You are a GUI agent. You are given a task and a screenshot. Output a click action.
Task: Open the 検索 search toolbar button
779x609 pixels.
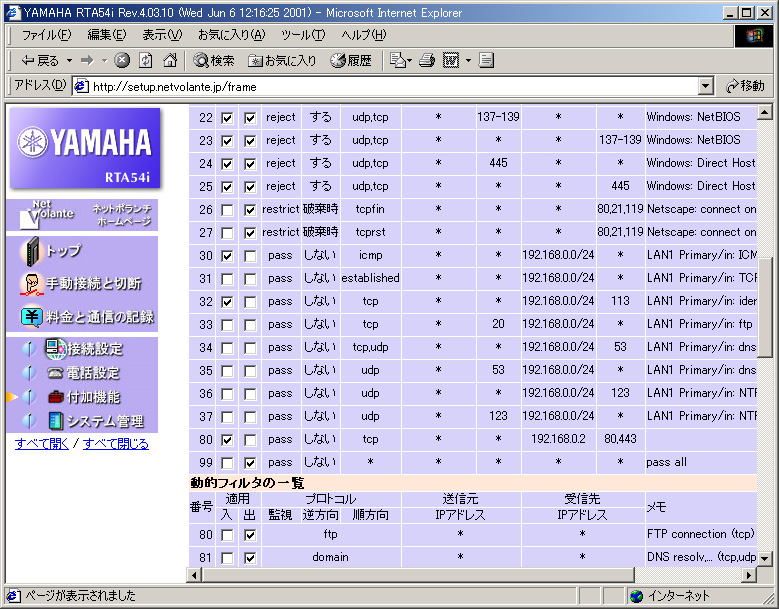pos(214,61)
